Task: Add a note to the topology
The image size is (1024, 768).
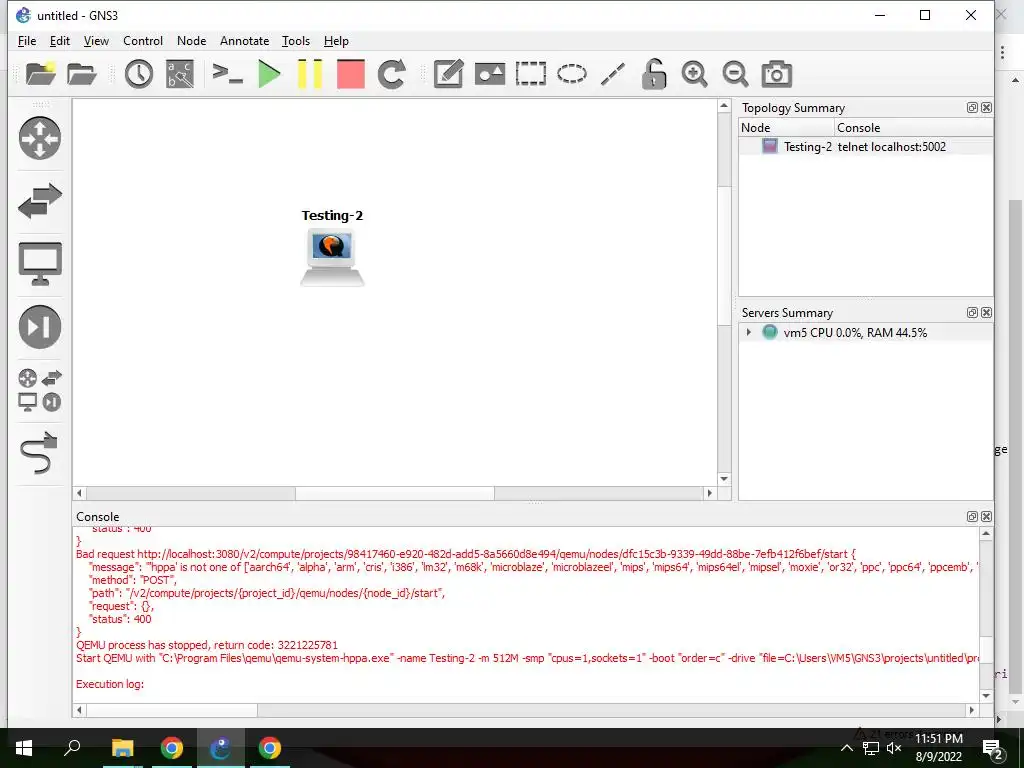Action: tap(449, 74)
